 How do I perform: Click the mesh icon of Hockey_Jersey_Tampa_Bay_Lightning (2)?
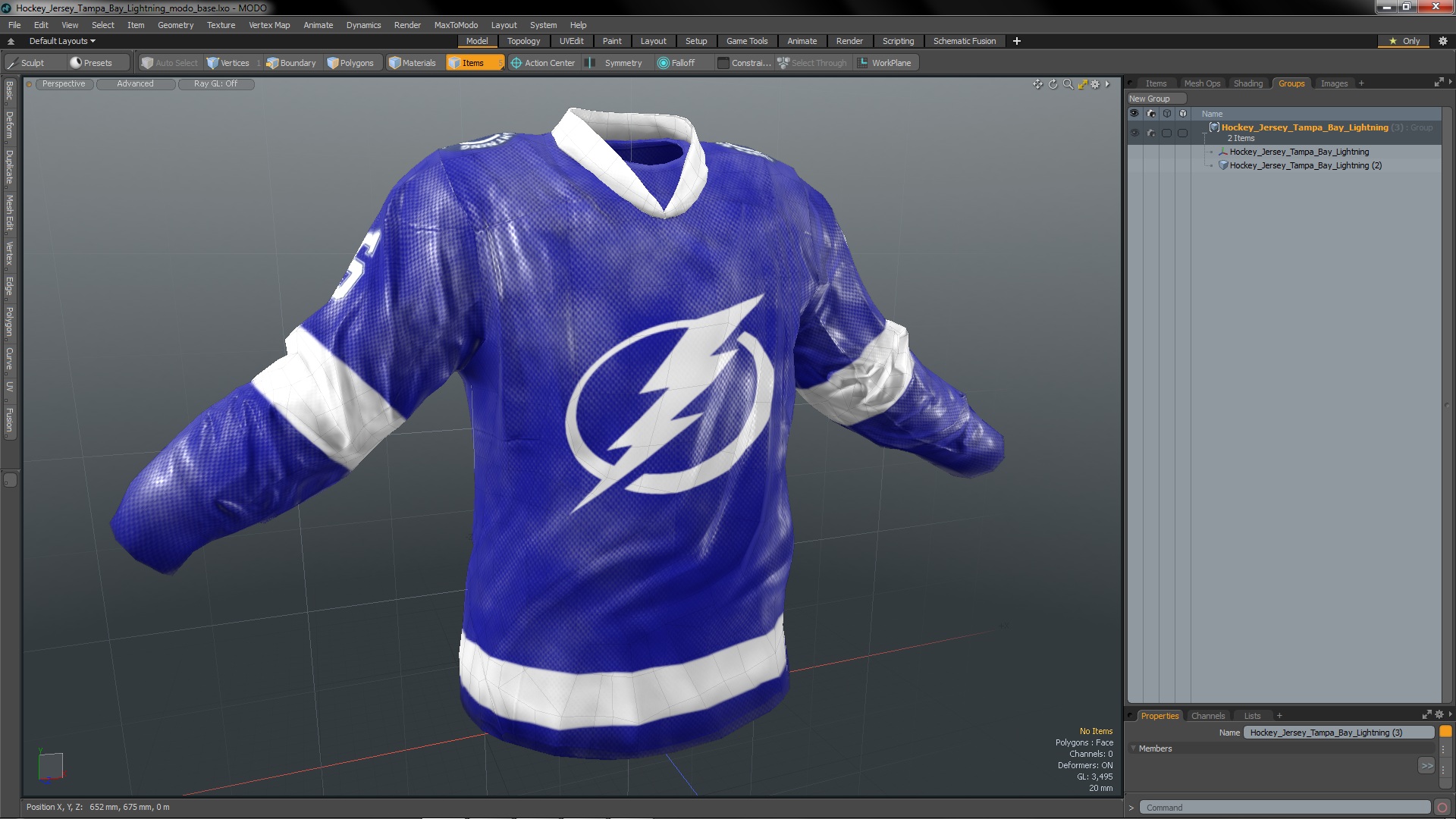coord(1222,165)
